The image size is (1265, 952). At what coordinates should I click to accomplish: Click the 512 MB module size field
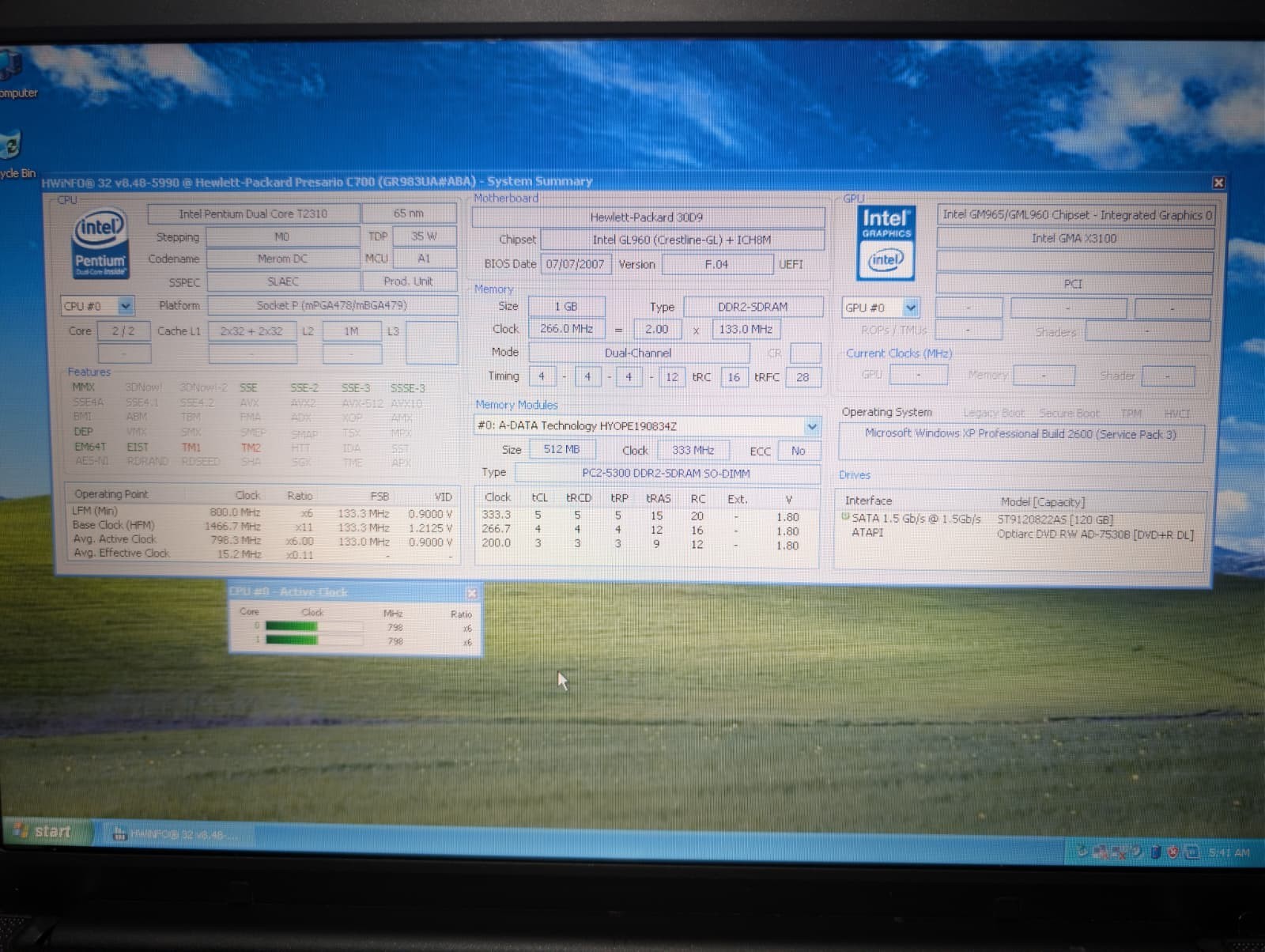click(x=562, y=450)
